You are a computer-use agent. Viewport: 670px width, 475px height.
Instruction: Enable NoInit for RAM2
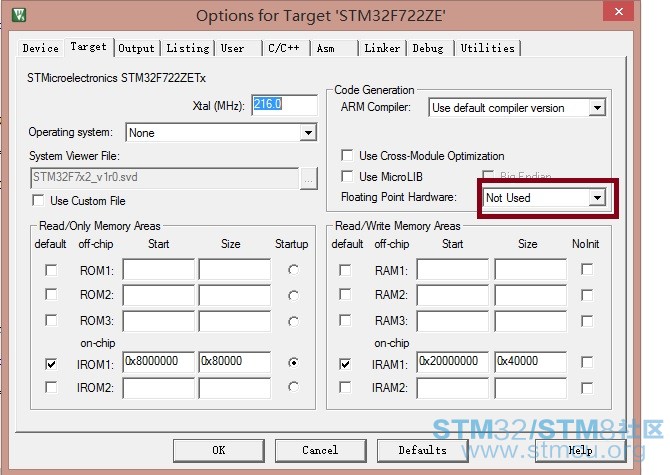[587, 295]
